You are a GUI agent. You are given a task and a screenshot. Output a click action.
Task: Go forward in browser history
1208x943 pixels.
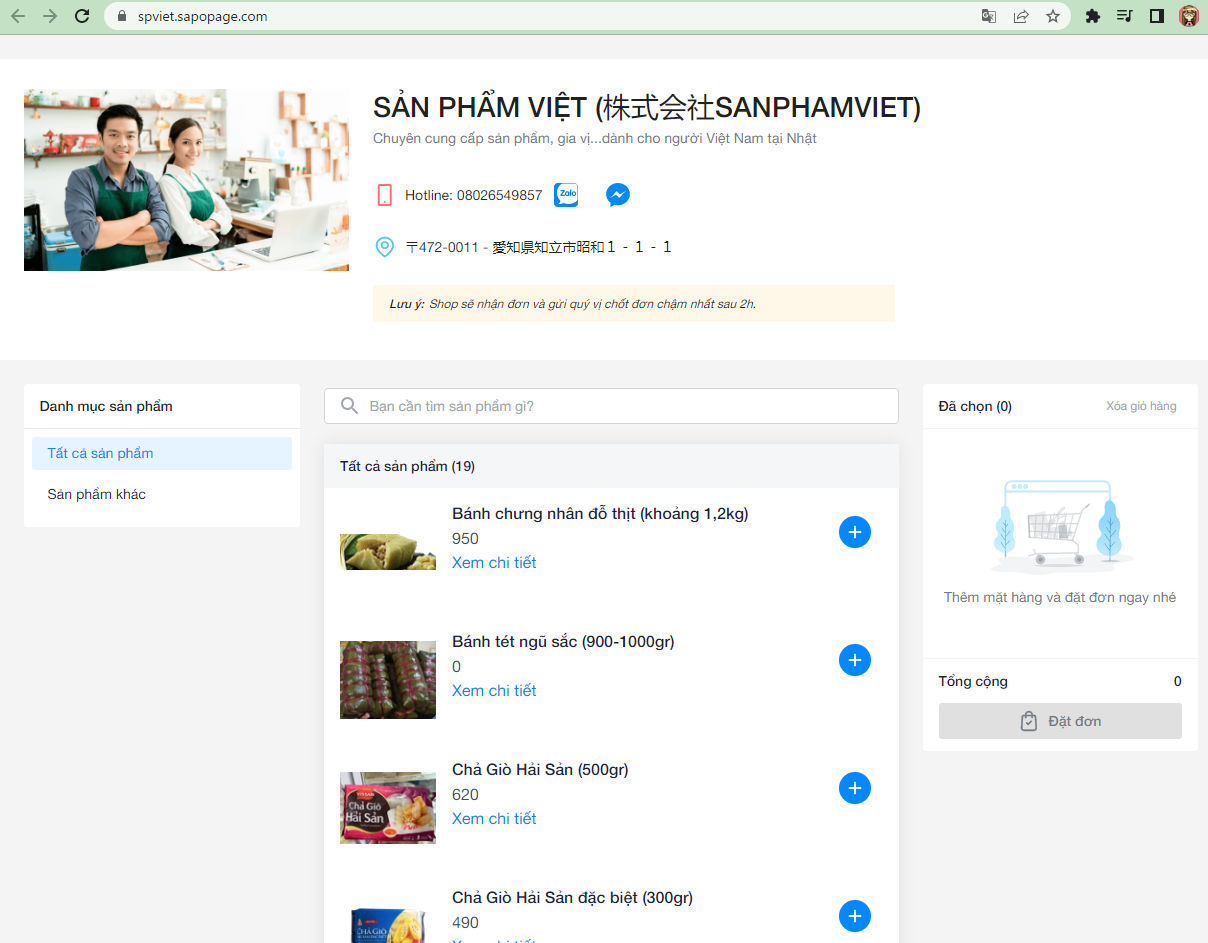(x=50, y=16)
